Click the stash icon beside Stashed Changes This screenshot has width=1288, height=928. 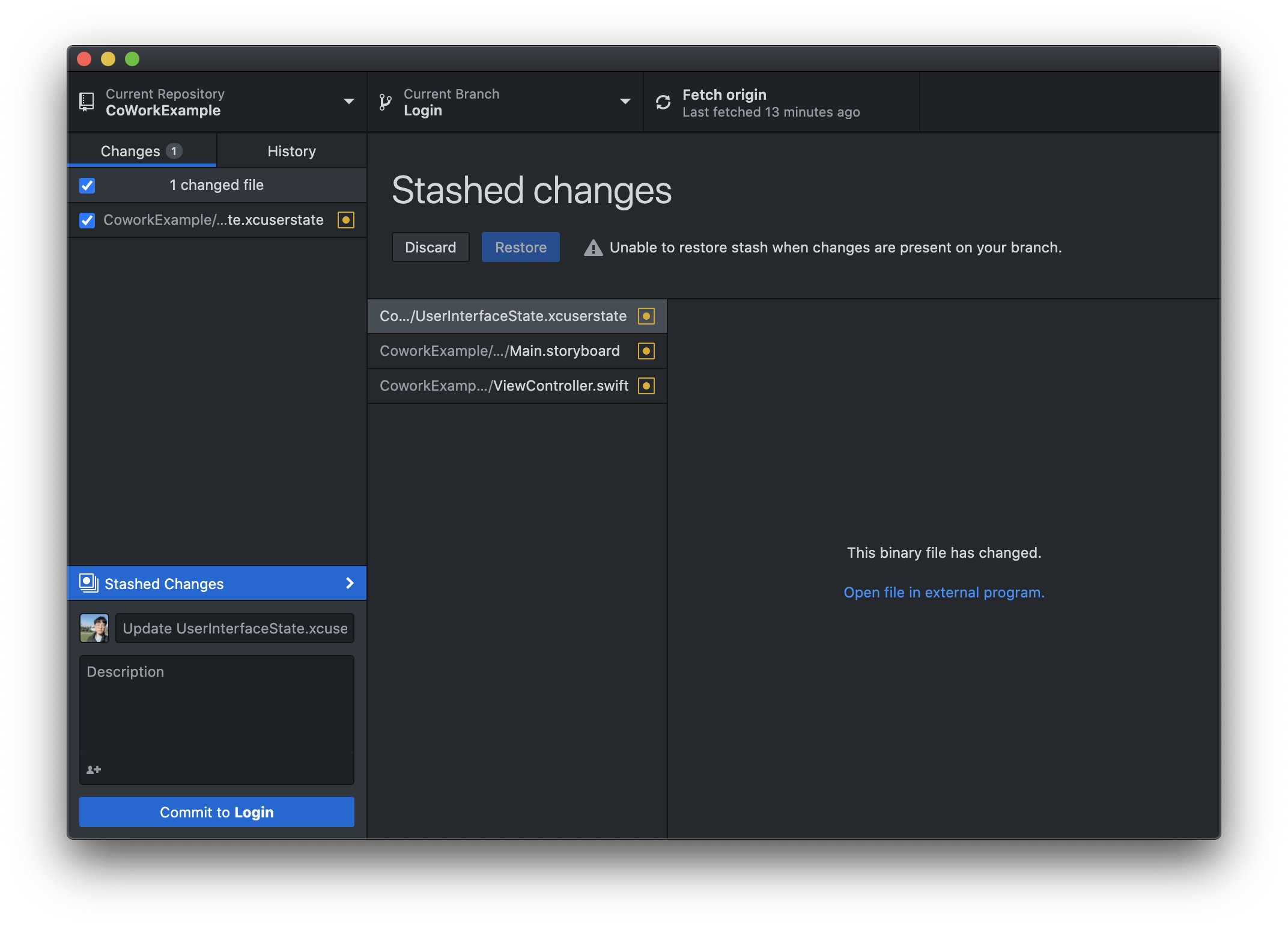(89, 583)
